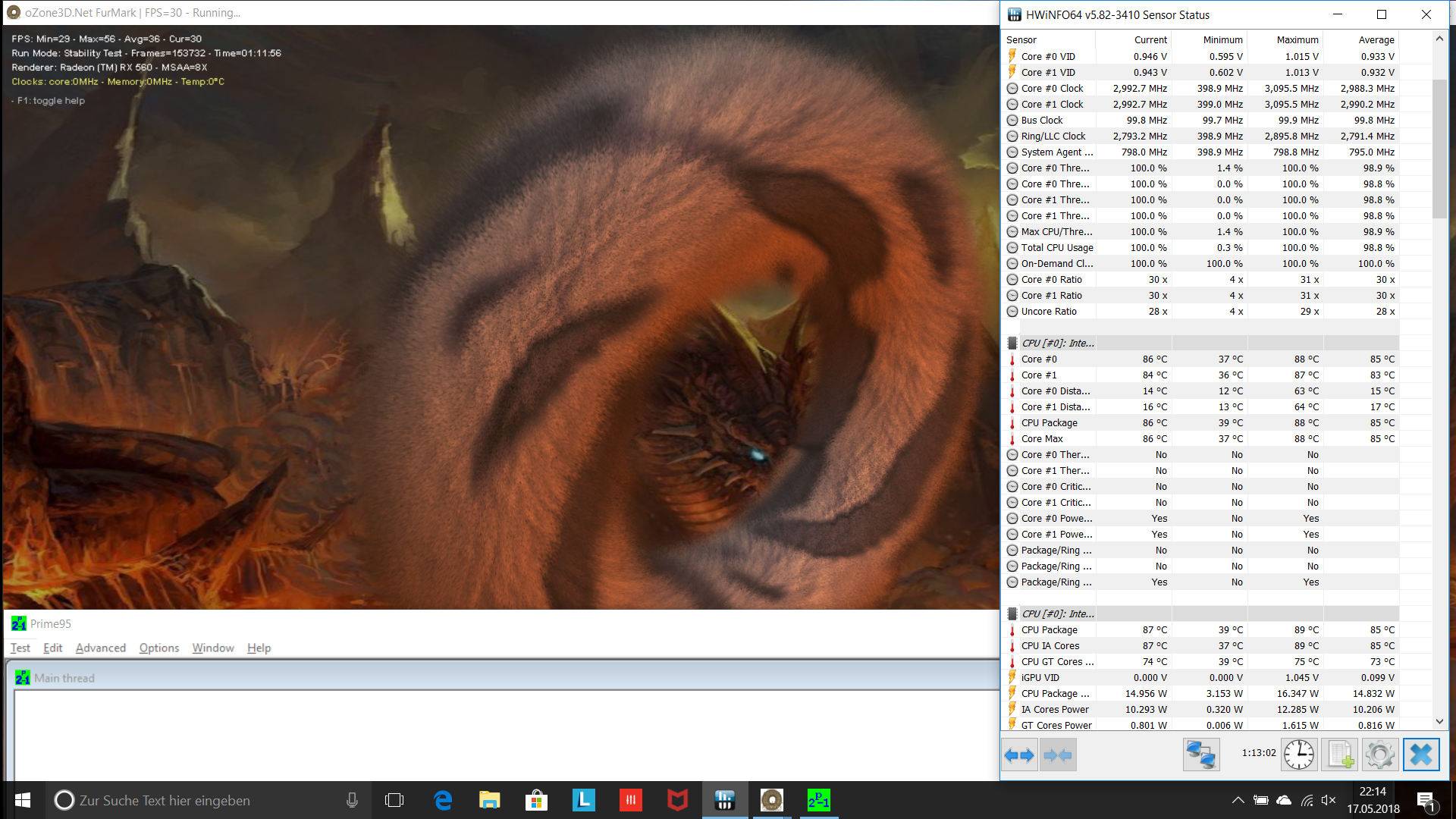The image size is (1456, 819).
Task: Open the Prime95 Options menu
Action: pyautogui.click(x=159, y=648)
